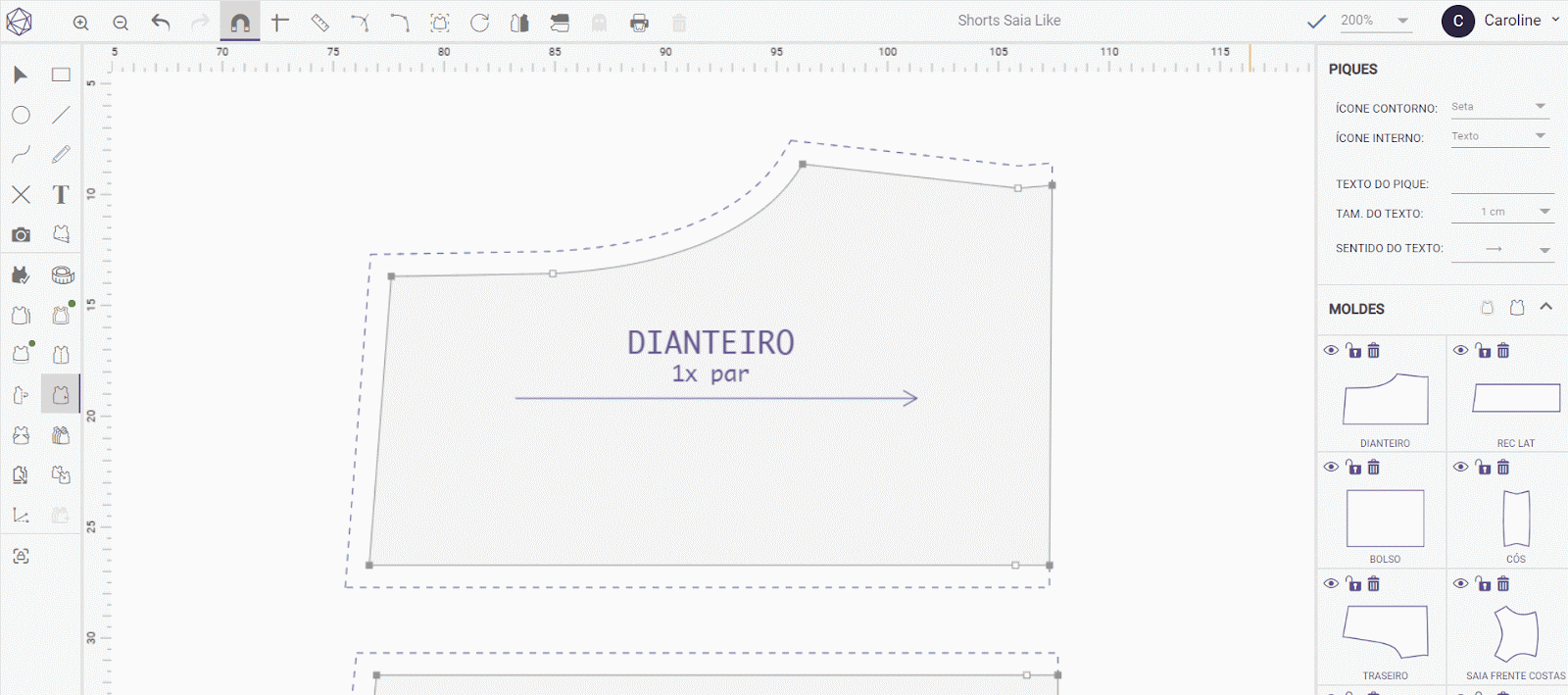Toggle visibility of the BOLSO mold
Image resolution: width=1568 pixels, height=695 pixels.
tap(1331, 467)
